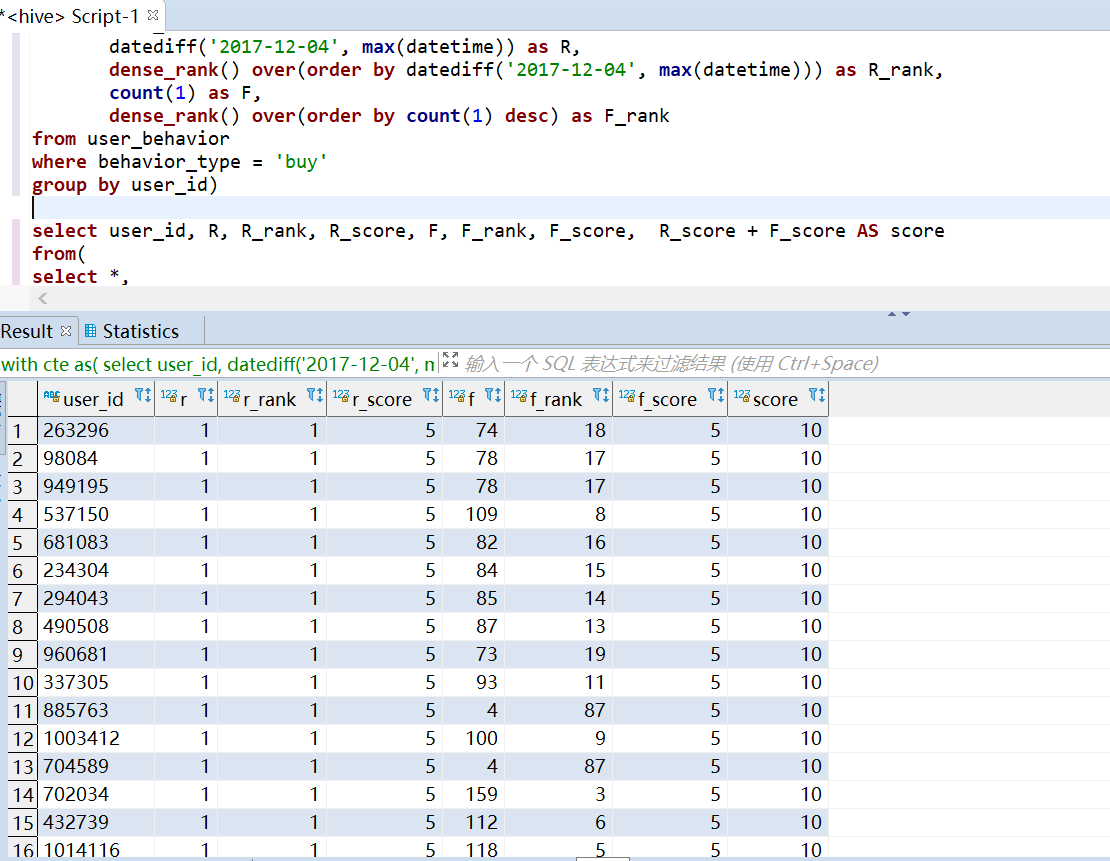
Task: Click the SQL filter expression input field
Action: coord(671,363)
